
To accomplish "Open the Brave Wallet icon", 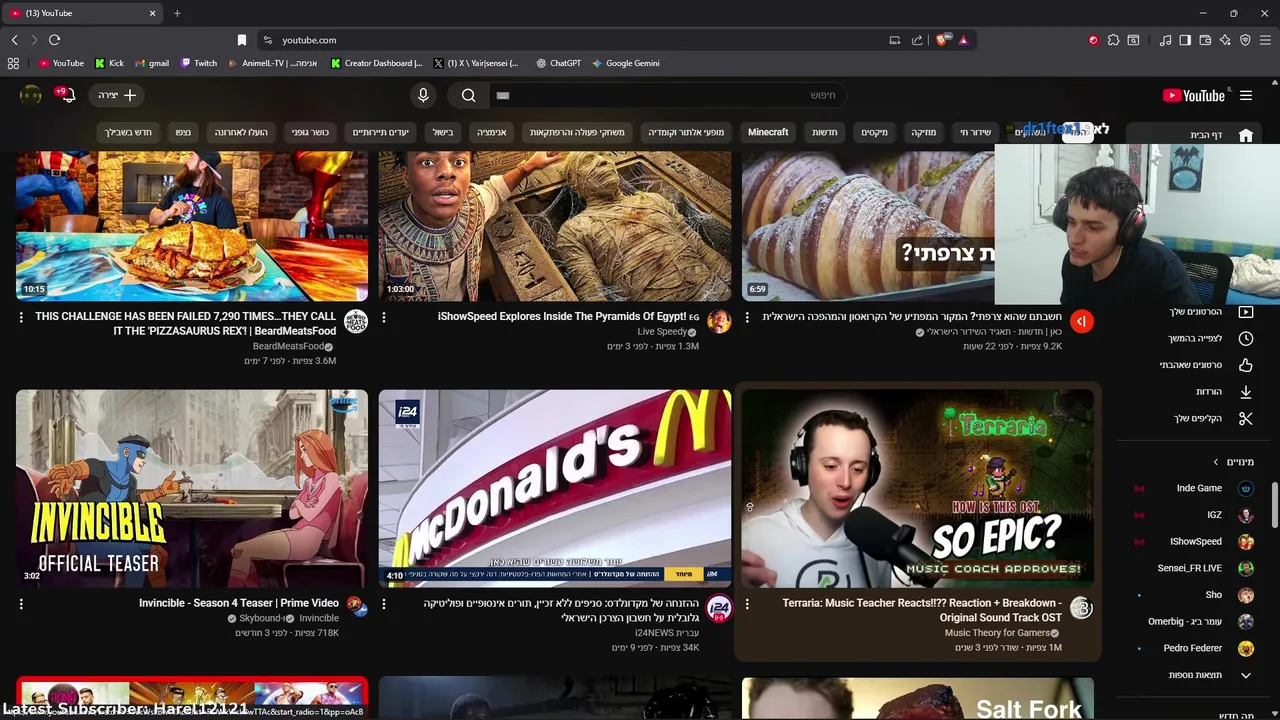I will (x=1205, y=40).
